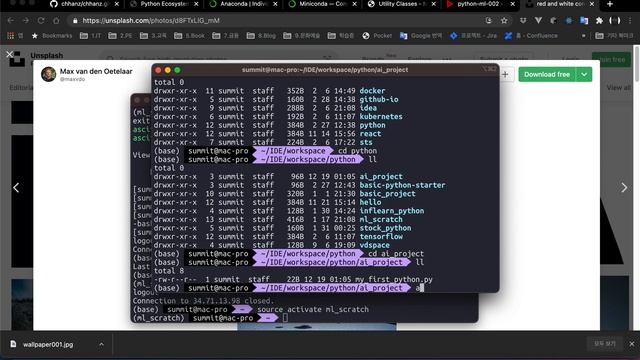Close the downloads bar

631,344
